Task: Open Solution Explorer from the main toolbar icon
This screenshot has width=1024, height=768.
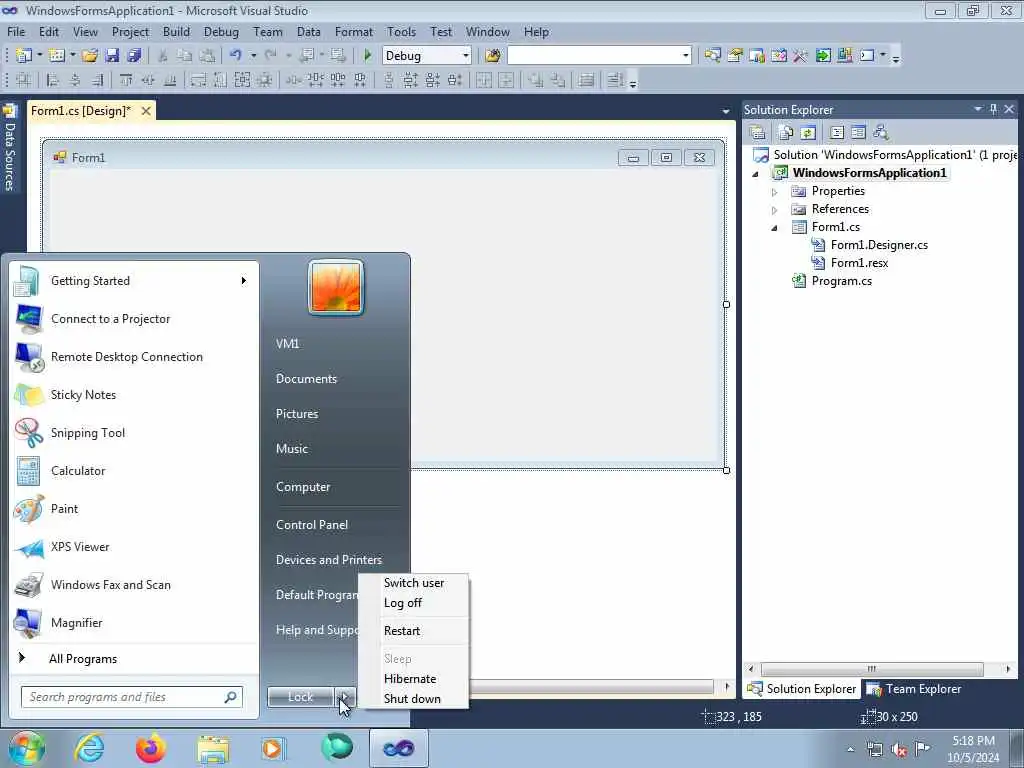Action: (x=712, y=56)
